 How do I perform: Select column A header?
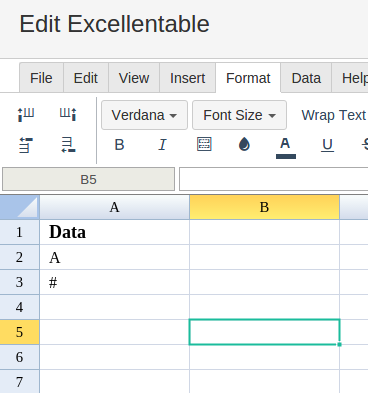114,207
